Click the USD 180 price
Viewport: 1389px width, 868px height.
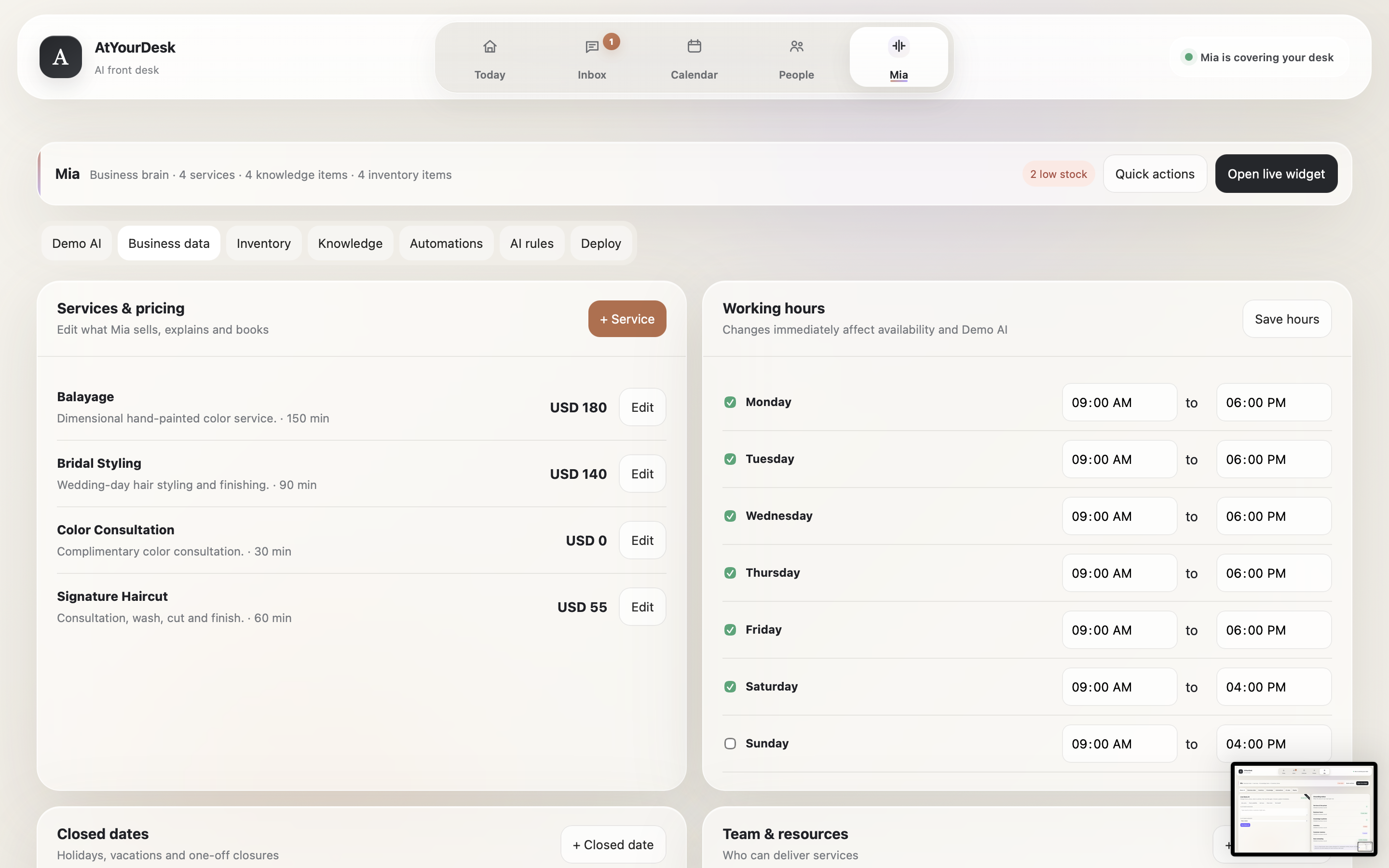[x=578, y=407]
